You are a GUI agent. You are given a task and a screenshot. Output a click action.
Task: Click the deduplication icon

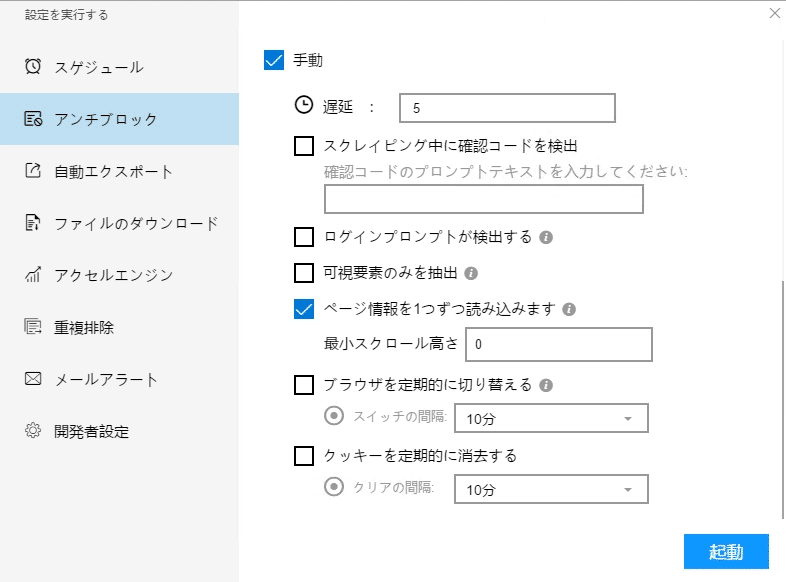point(33,327)
